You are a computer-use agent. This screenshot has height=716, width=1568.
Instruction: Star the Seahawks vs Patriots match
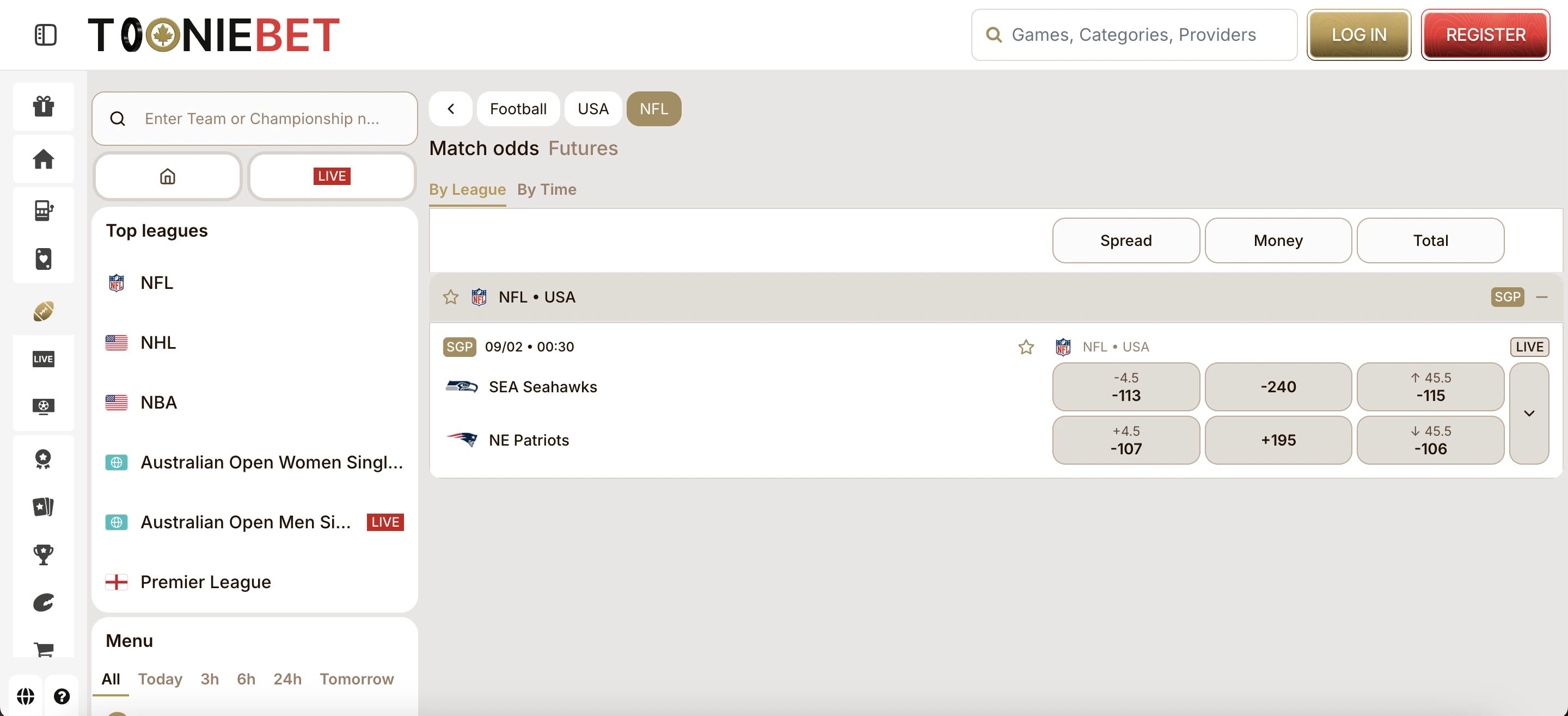pos(1026,347)
